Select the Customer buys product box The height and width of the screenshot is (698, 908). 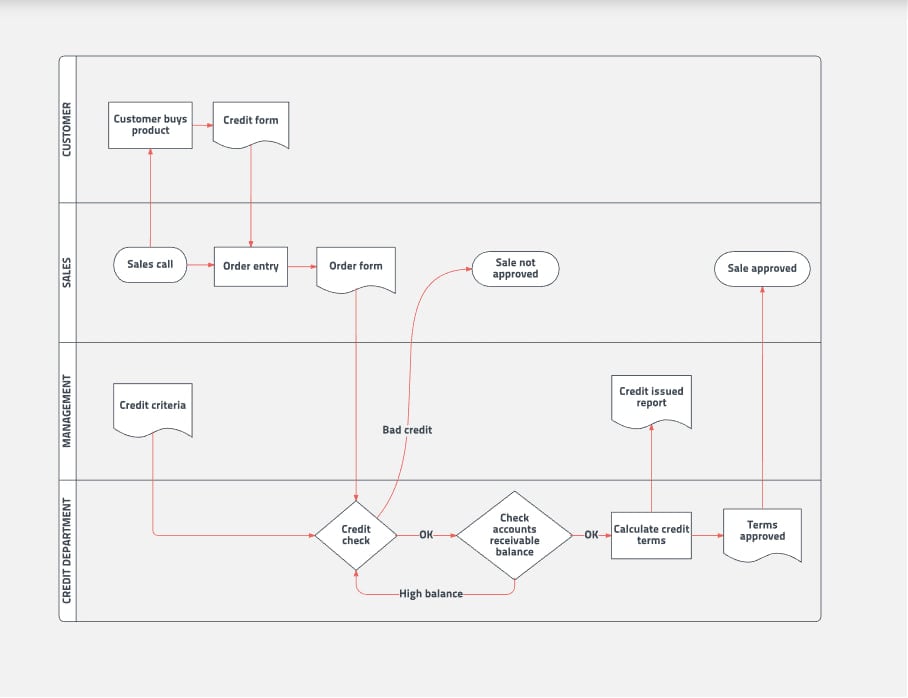[x=150, y=125]
